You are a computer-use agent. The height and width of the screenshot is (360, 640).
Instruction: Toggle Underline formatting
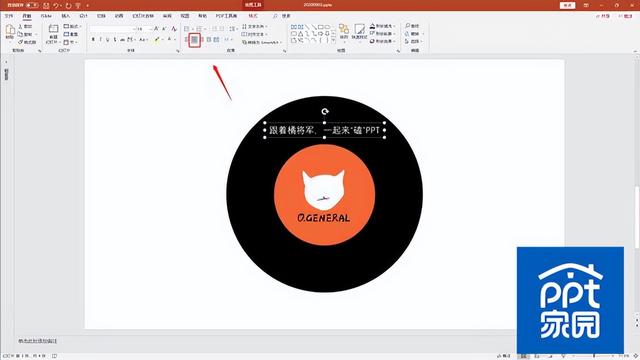[x=108, y=40]
